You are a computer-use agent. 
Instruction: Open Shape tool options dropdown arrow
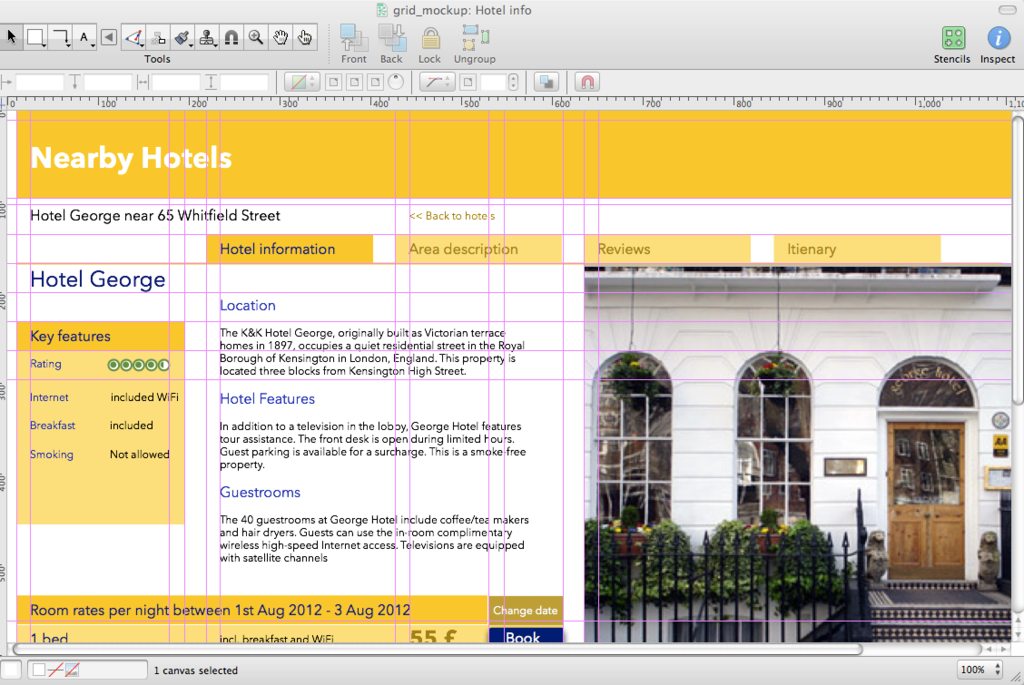coord(44,46)
